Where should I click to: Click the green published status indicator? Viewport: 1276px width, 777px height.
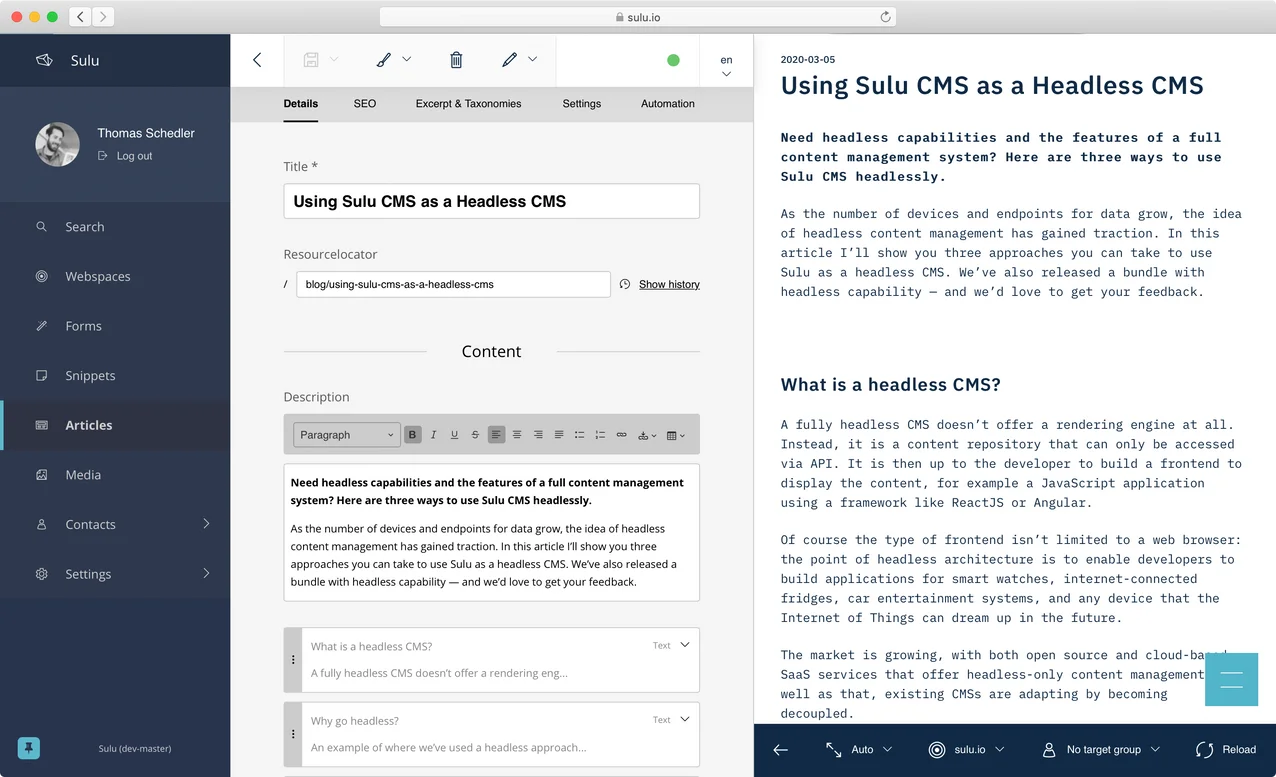[673, 60]
